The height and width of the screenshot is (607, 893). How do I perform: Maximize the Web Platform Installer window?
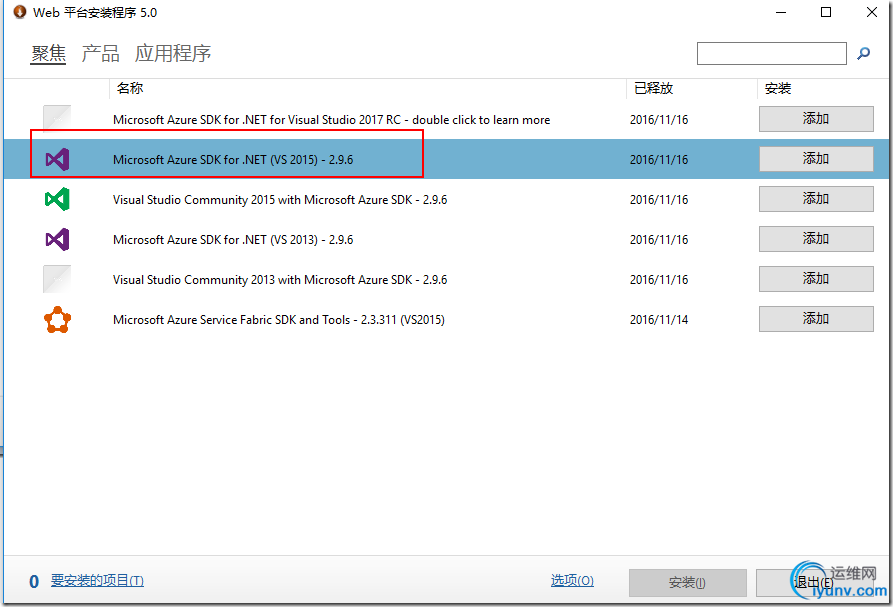point(826,12)
